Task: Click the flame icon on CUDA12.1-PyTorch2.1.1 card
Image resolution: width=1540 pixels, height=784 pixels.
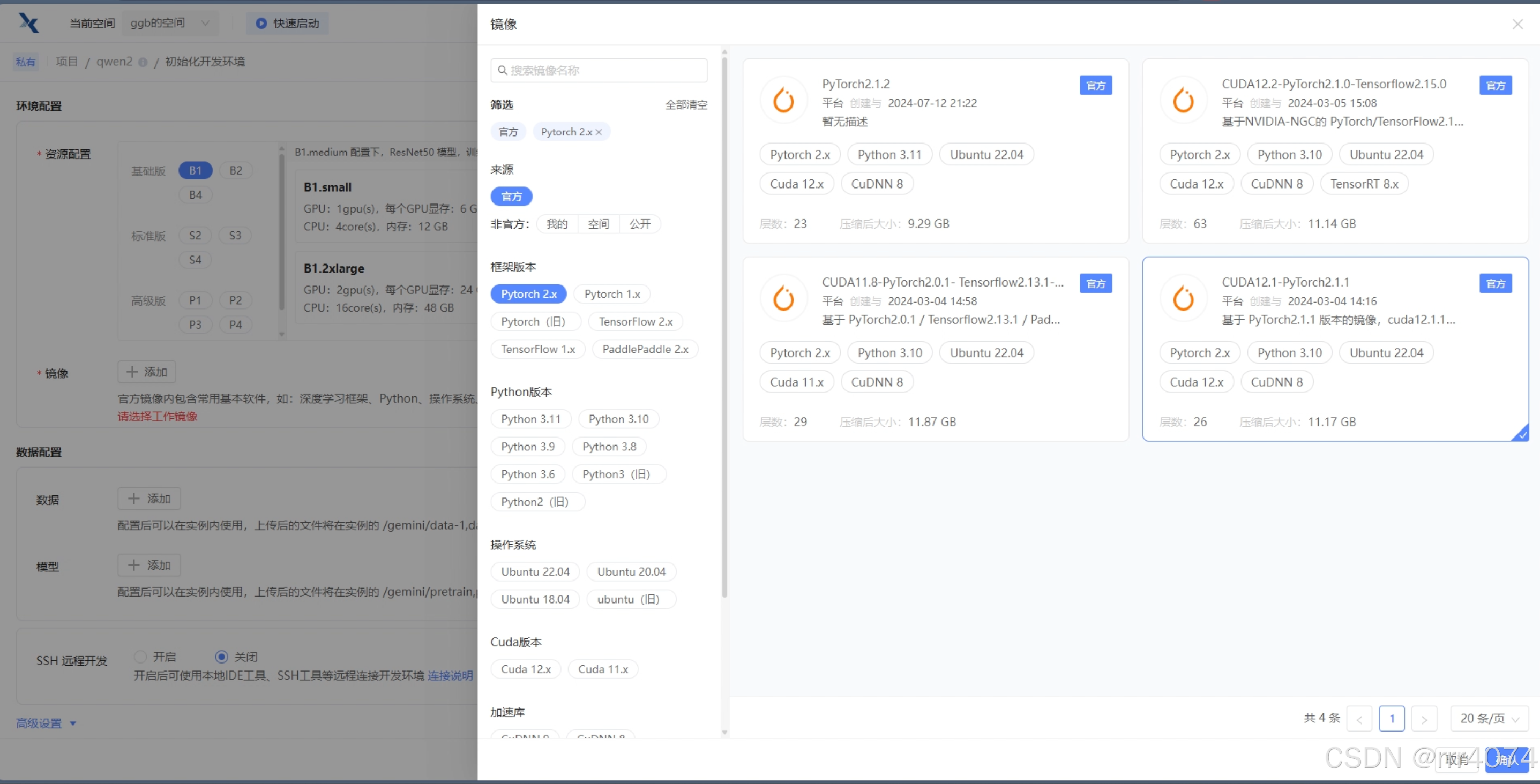Action: 1183,298
